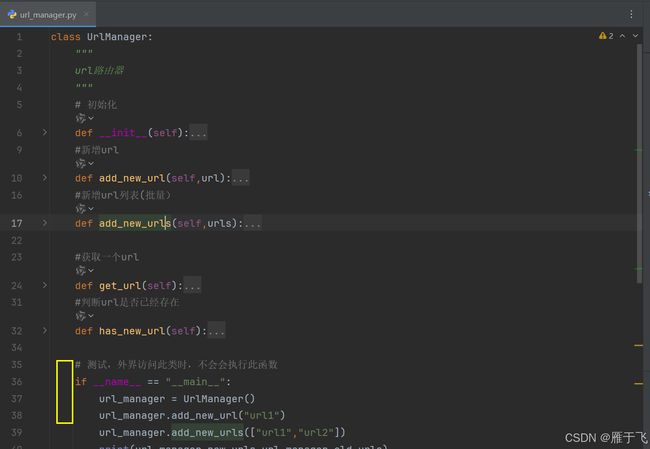Click the "__main__" string on line 36
Viewport: 650px width, 449px height.
[x=195, y=382]
